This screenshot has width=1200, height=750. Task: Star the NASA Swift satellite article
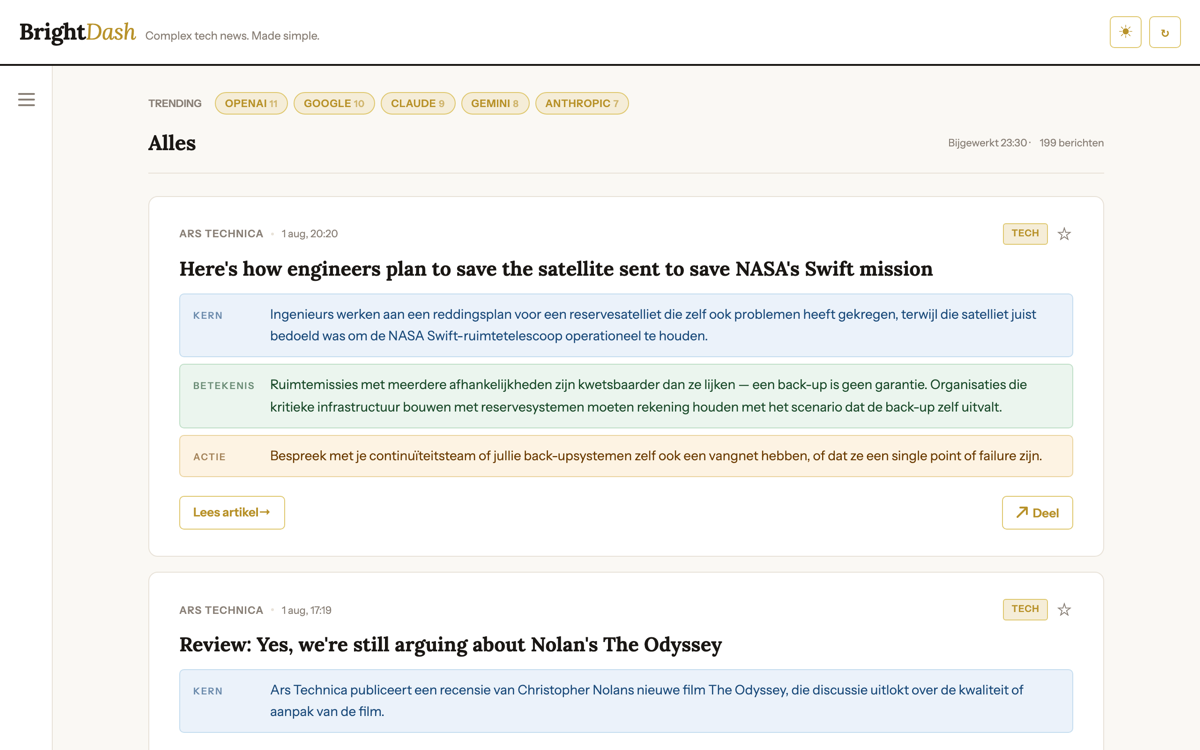[x=1064, y=234]
